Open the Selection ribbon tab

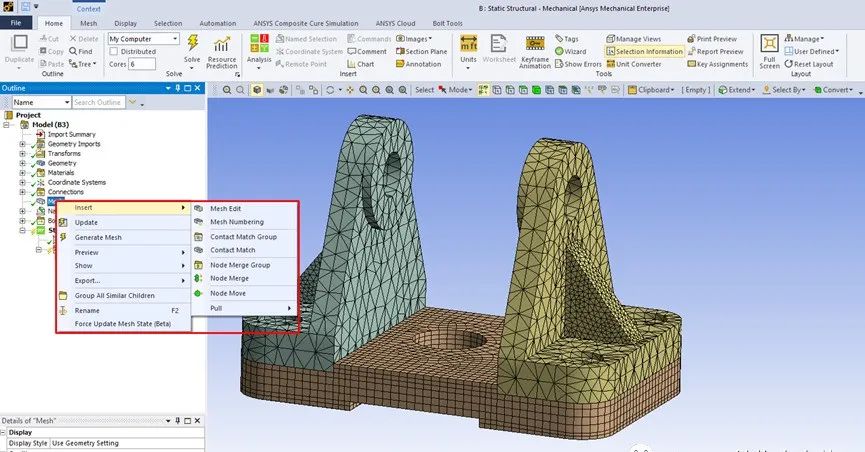click(x=168, y=23)
